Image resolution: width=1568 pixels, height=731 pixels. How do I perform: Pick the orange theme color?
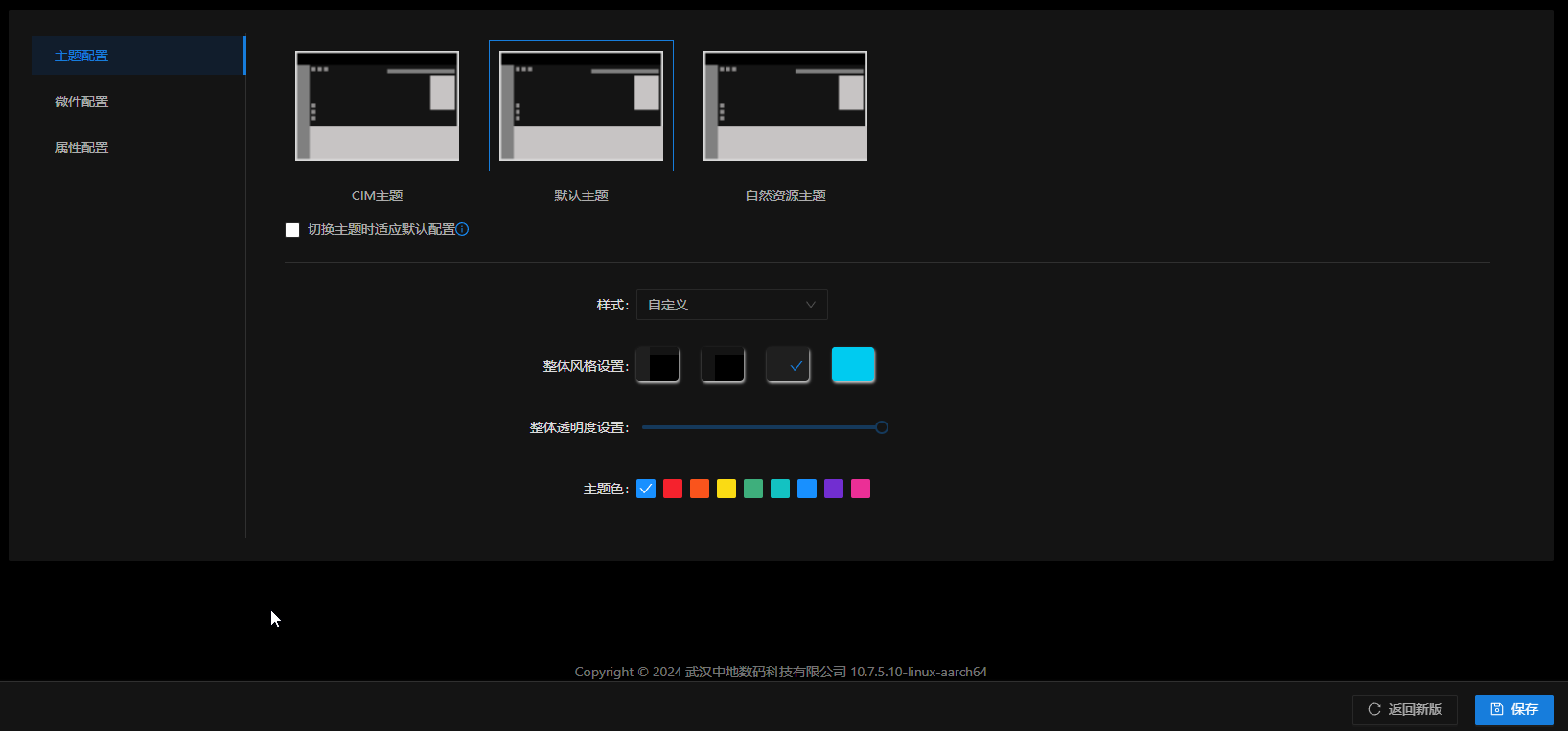click(x=700, y=489)
